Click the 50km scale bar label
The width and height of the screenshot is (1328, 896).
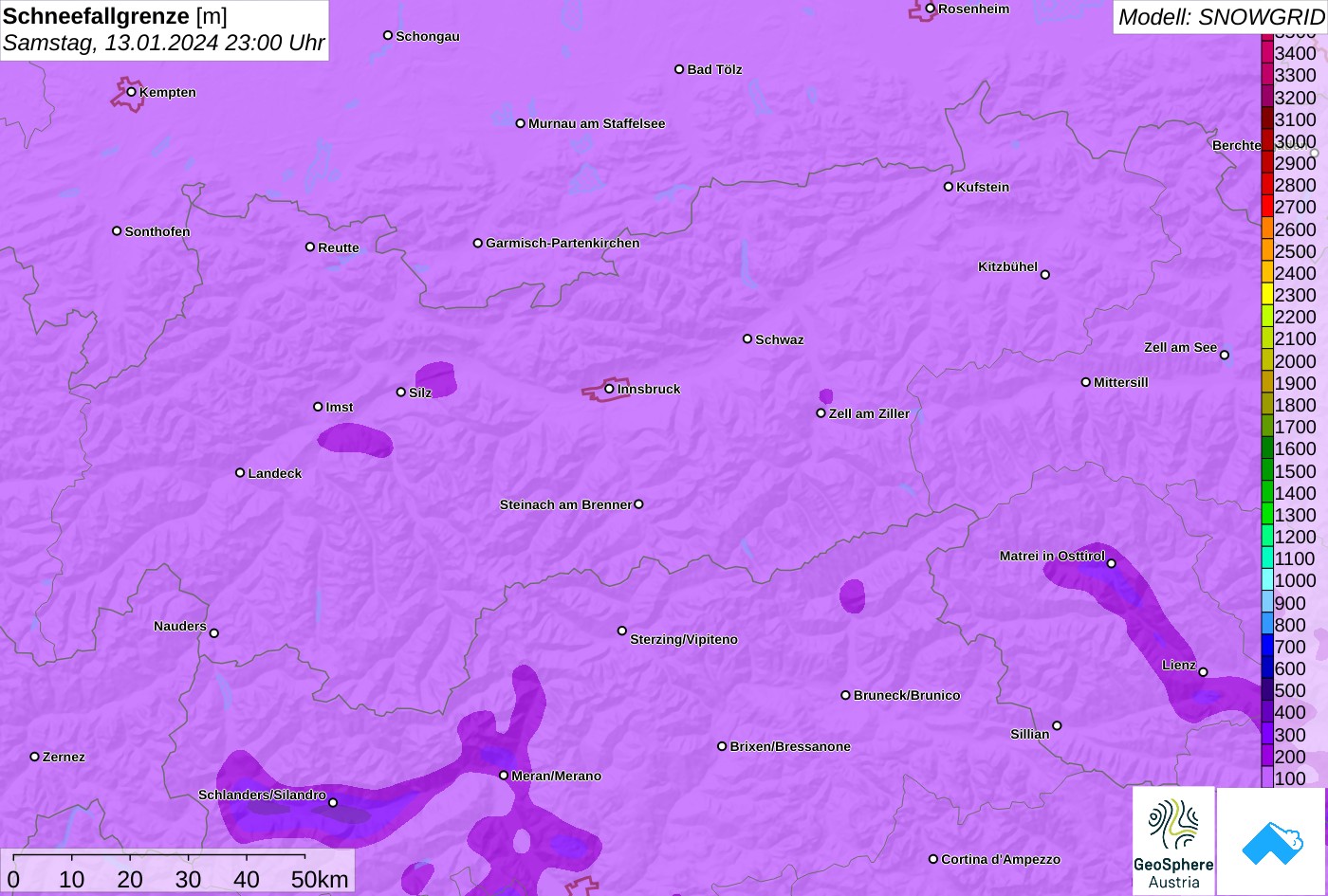coord(320,879)
